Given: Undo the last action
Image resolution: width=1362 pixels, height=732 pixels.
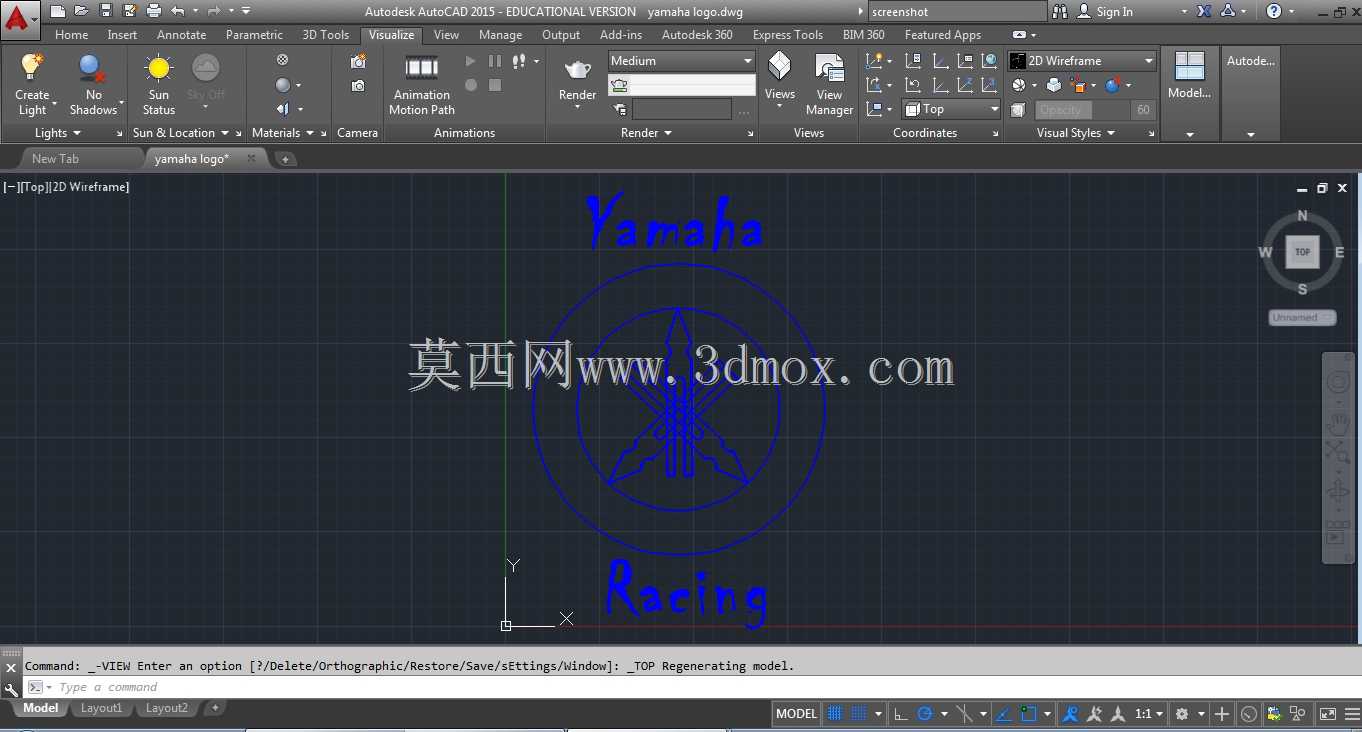Looking at the screenshot, I should pos(178,11).
